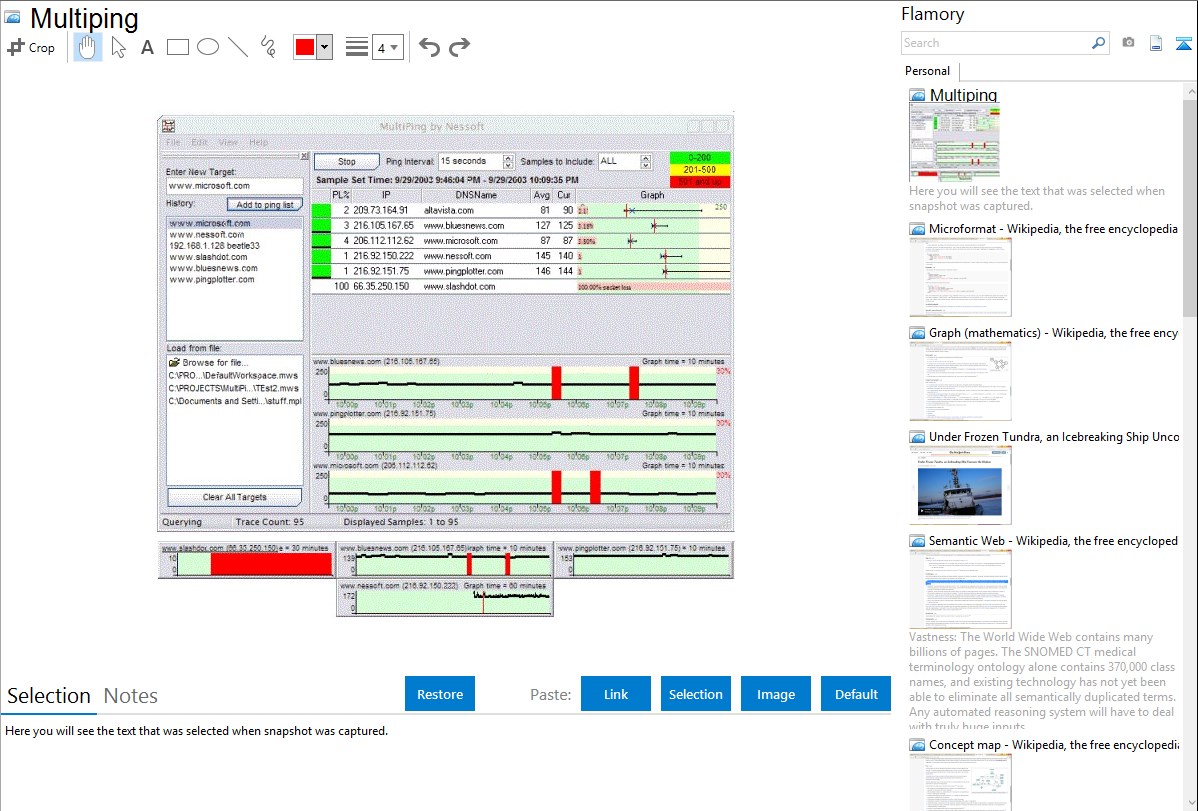
Task: Click icon beside Concept map entry
Action: [x=917, y=745]
